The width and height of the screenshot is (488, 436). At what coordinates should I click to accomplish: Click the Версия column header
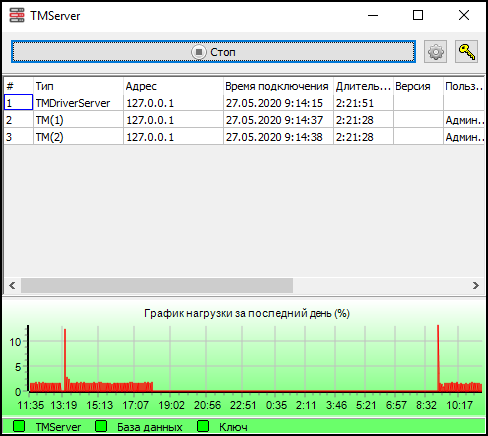418,86
